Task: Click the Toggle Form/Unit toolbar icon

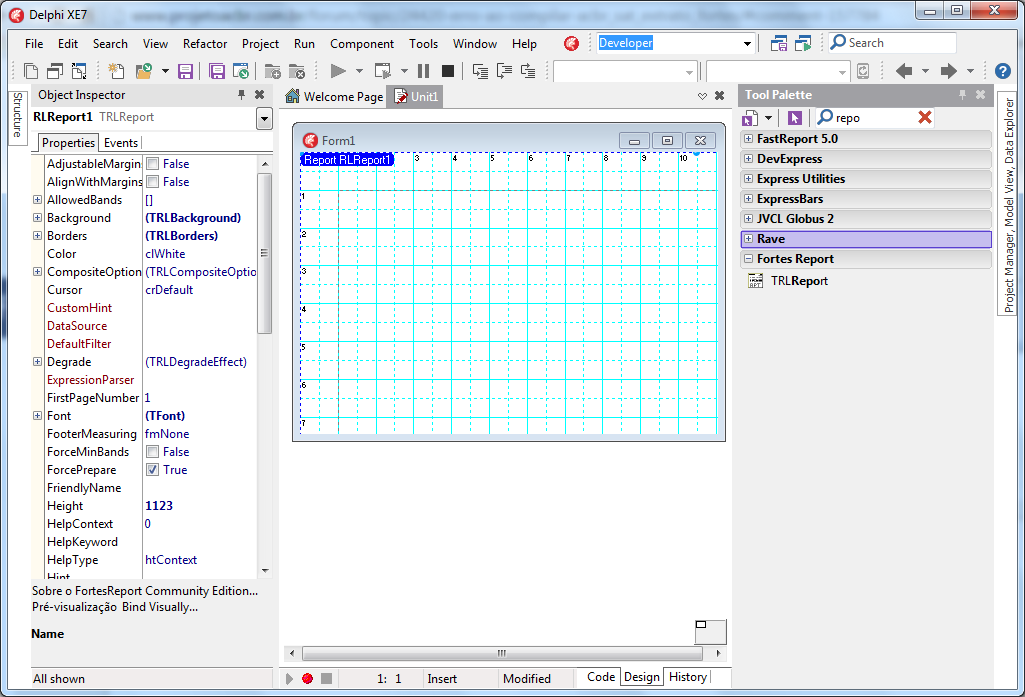Action: coord(79,71)
